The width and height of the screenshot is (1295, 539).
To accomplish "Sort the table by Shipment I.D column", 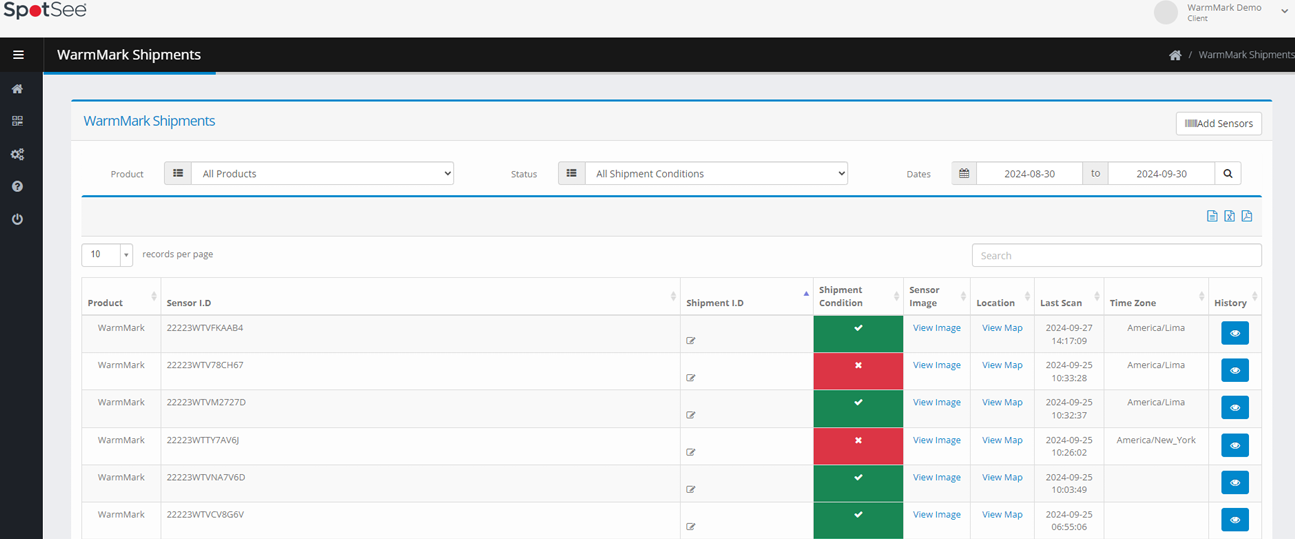I will pos(745,303).
